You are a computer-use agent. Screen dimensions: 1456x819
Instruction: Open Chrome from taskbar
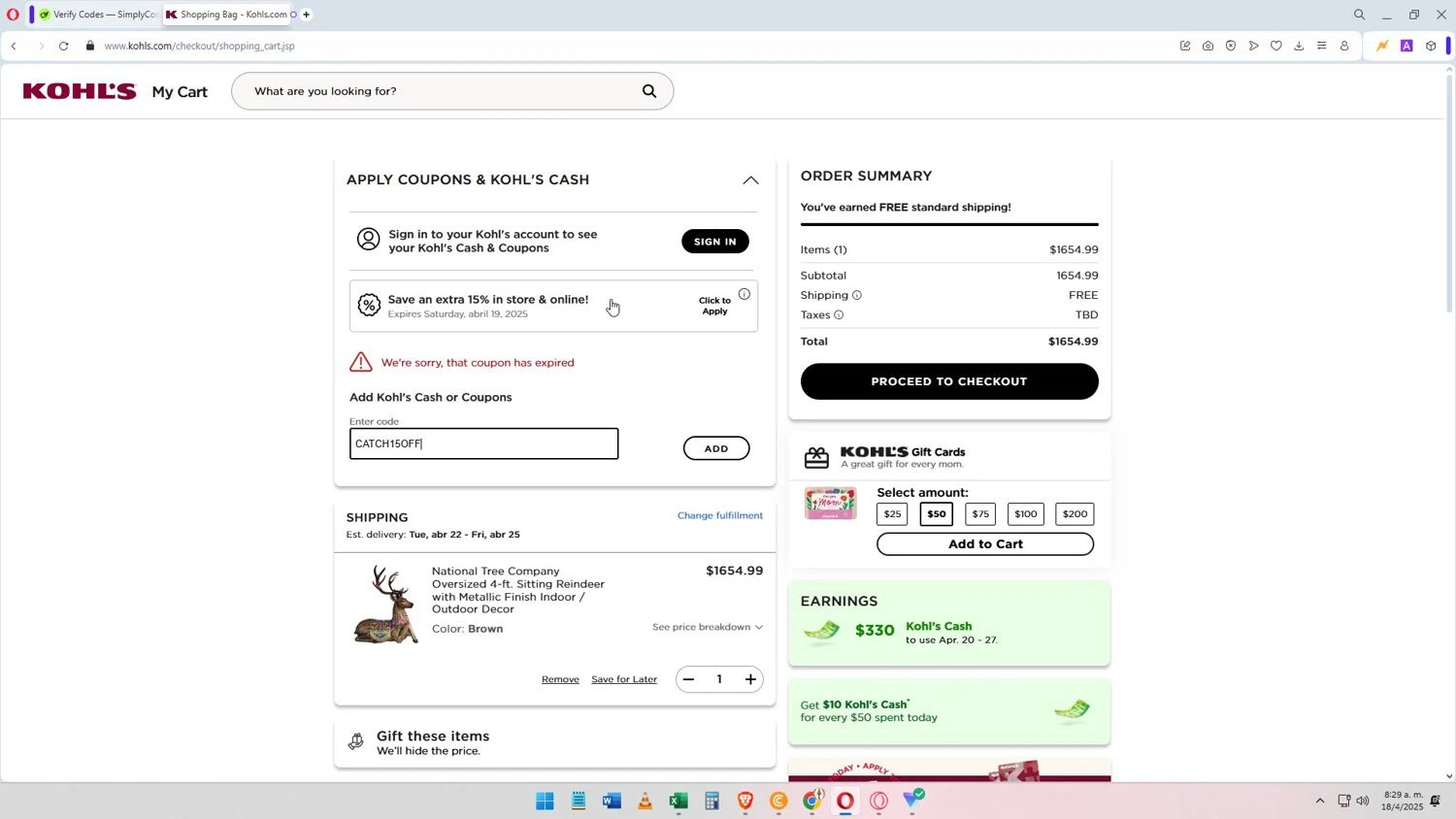pyautogui.click(x=812, y=801)
